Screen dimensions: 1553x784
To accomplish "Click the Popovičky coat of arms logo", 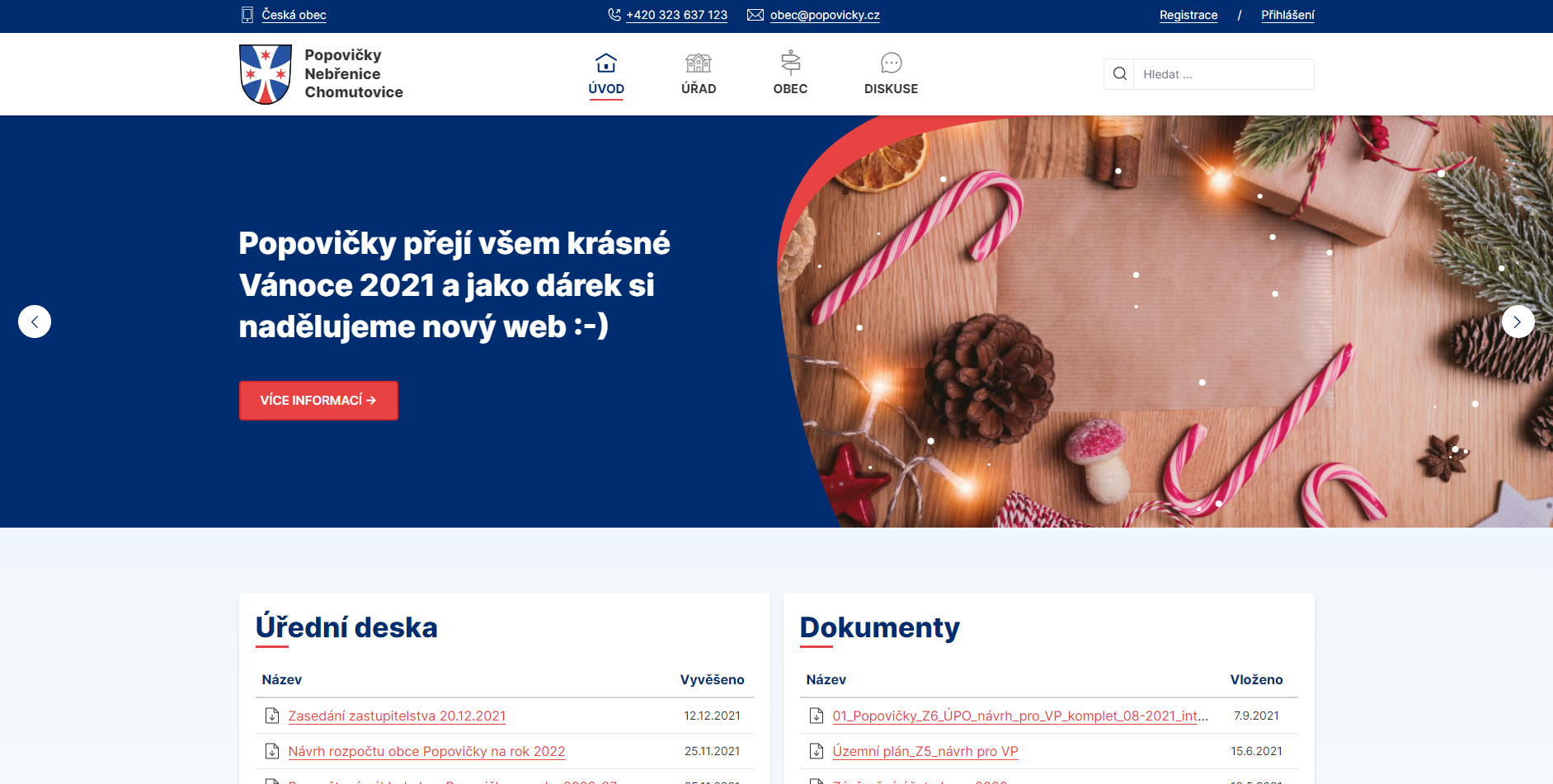I will [x=265, y=74].
